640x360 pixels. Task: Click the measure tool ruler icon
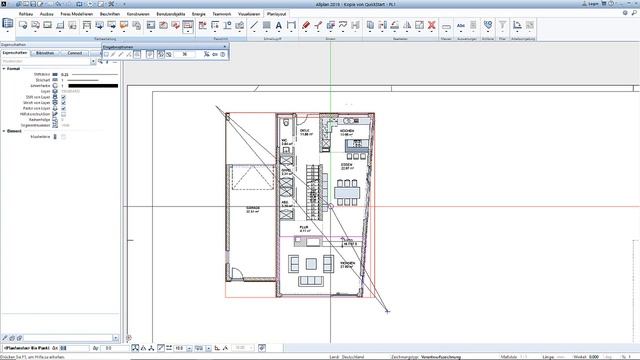(x=447, y=27)
